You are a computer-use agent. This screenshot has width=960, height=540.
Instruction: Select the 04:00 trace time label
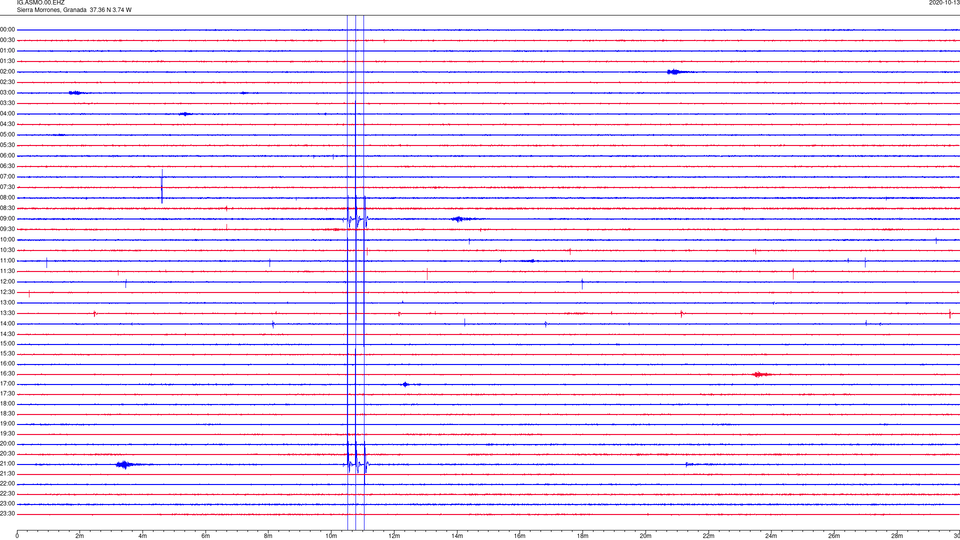click(8, 113)
